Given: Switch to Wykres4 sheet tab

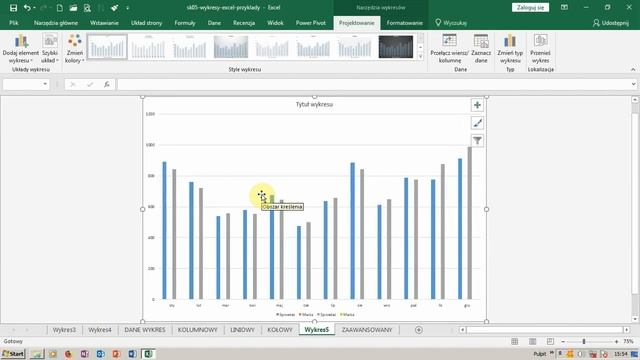Looking at the screenshot, I should tap(100, 330).
